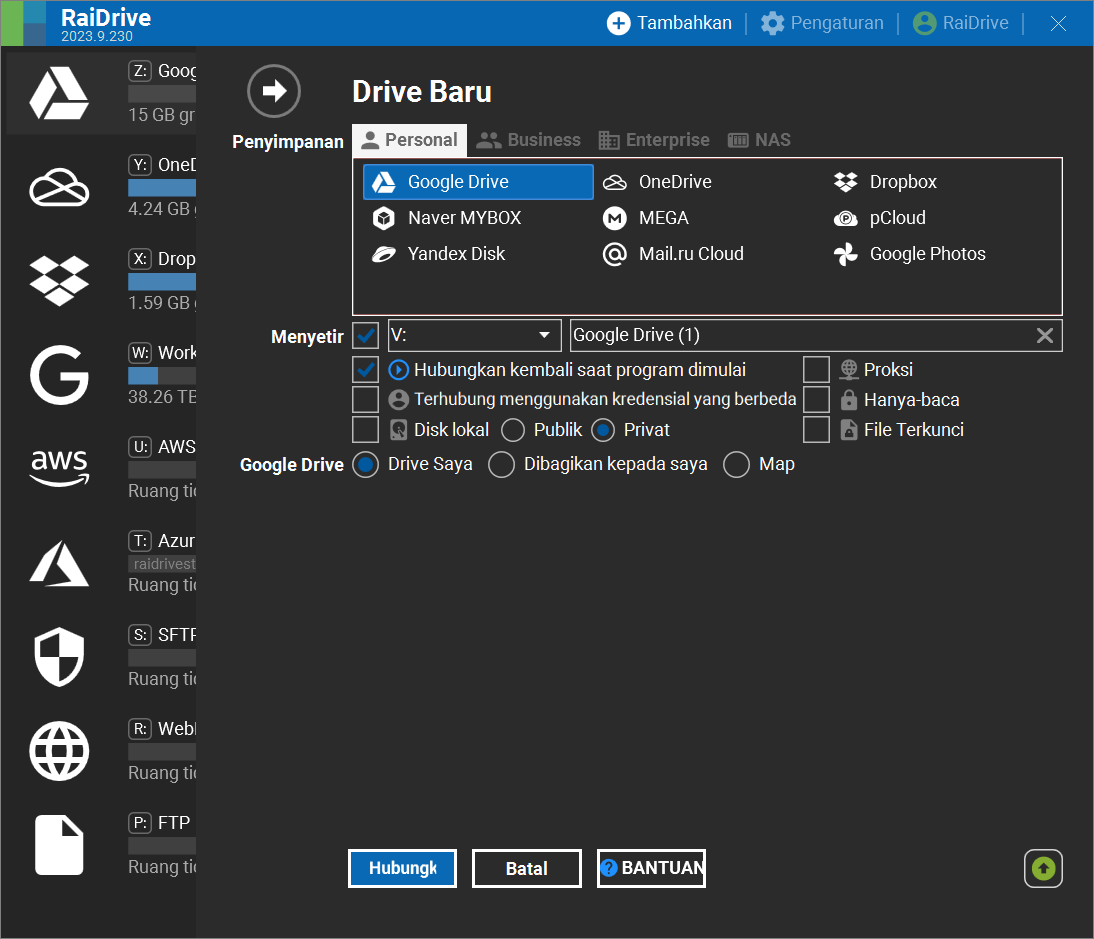The width and height of the screenshot is (1094, 939).
Task: Choose MEGA storage
Action: tap(709, 218)
